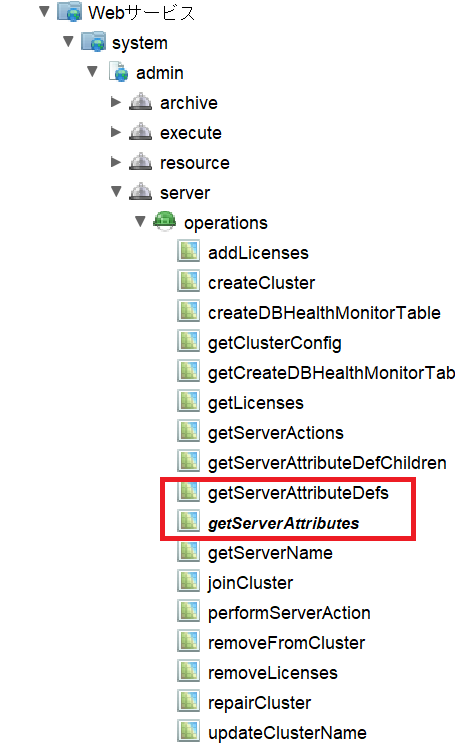
Task: Click the updateClusterName operation icon
Action: tap(189, 732)
